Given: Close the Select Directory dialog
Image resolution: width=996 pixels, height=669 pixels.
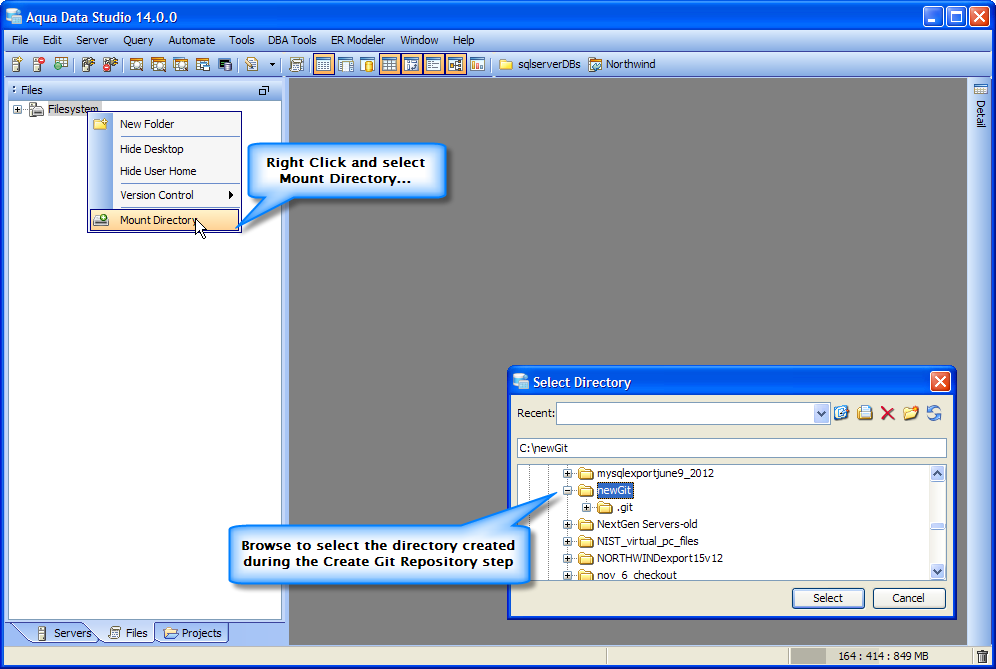Looking at the screenshot, I should [939, 382].
